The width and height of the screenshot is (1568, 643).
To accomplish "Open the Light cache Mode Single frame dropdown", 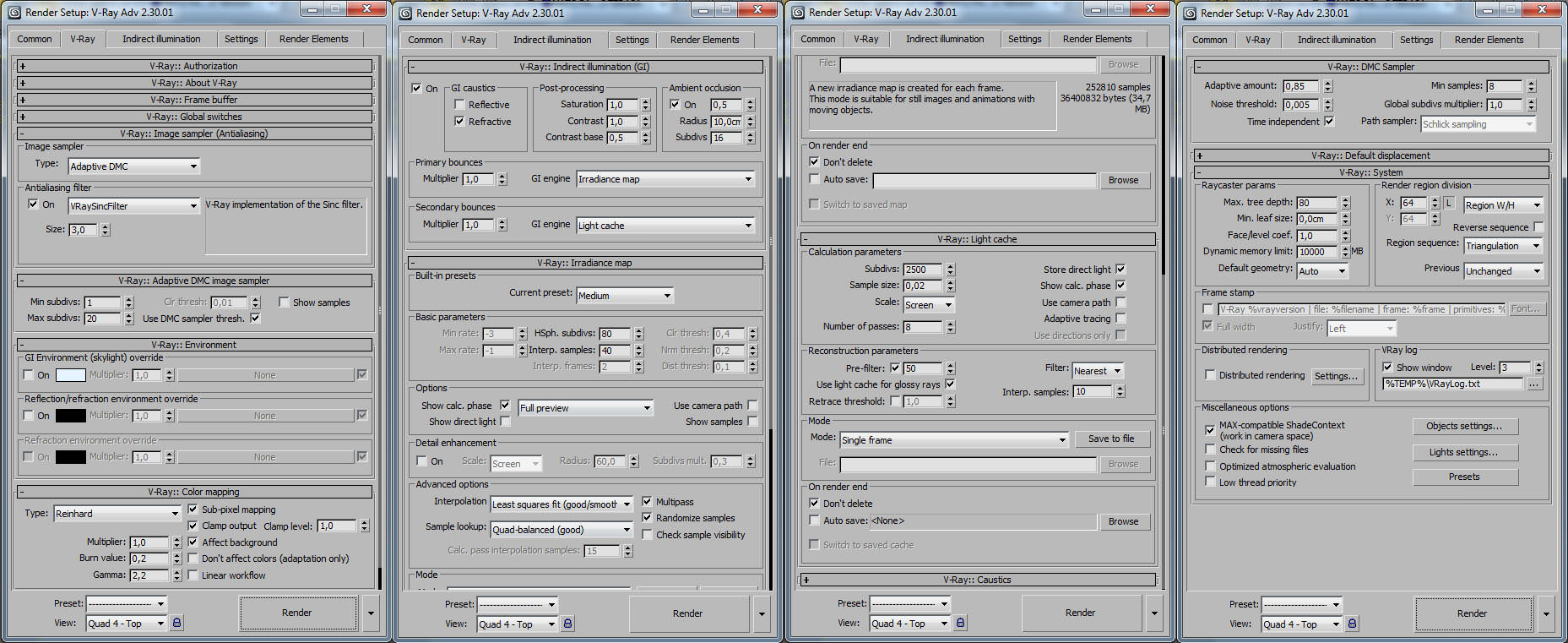I will coord(954,440).
